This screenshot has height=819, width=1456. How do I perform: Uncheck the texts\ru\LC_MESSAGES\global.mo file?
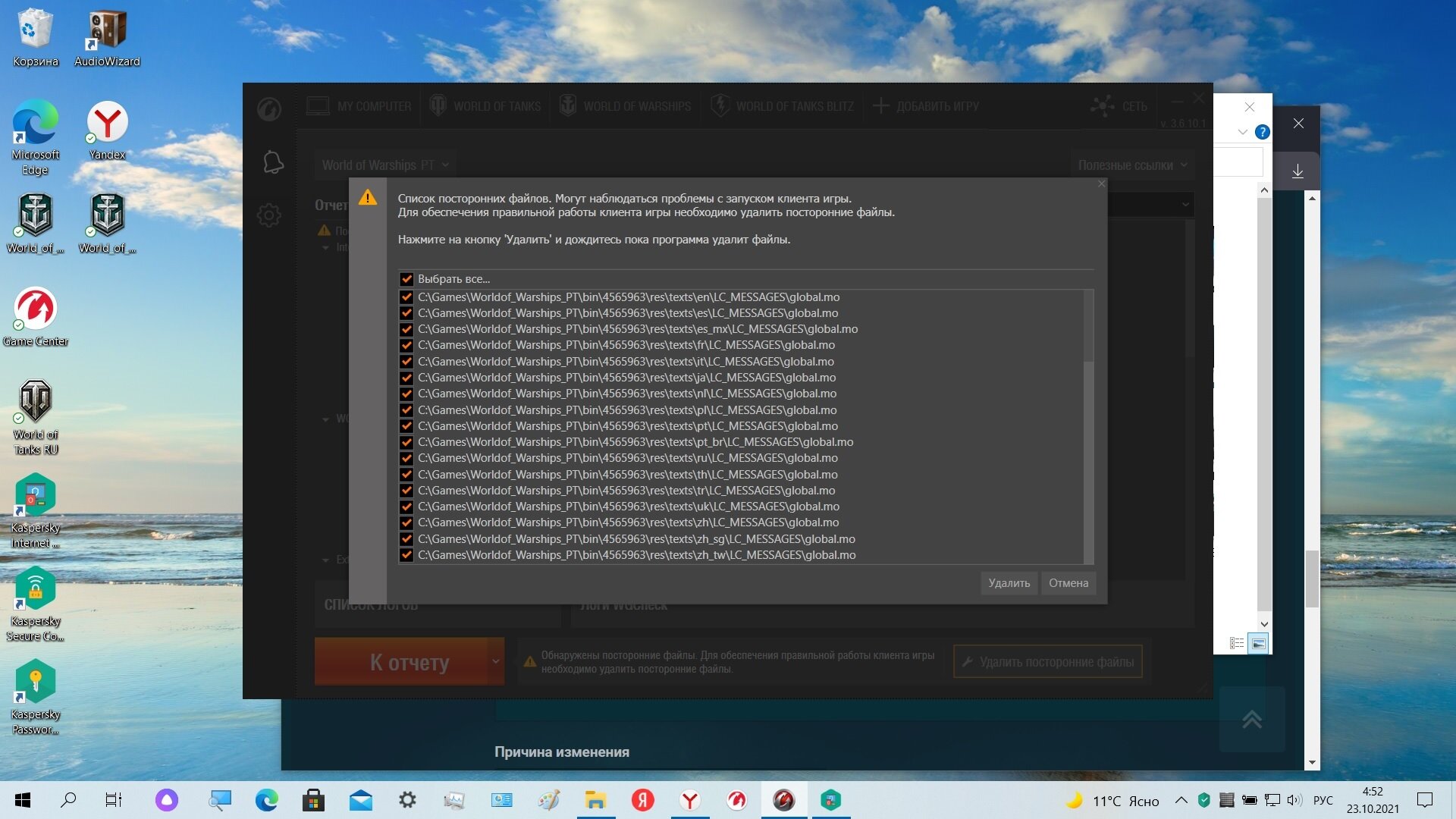[x=406, y=458]
